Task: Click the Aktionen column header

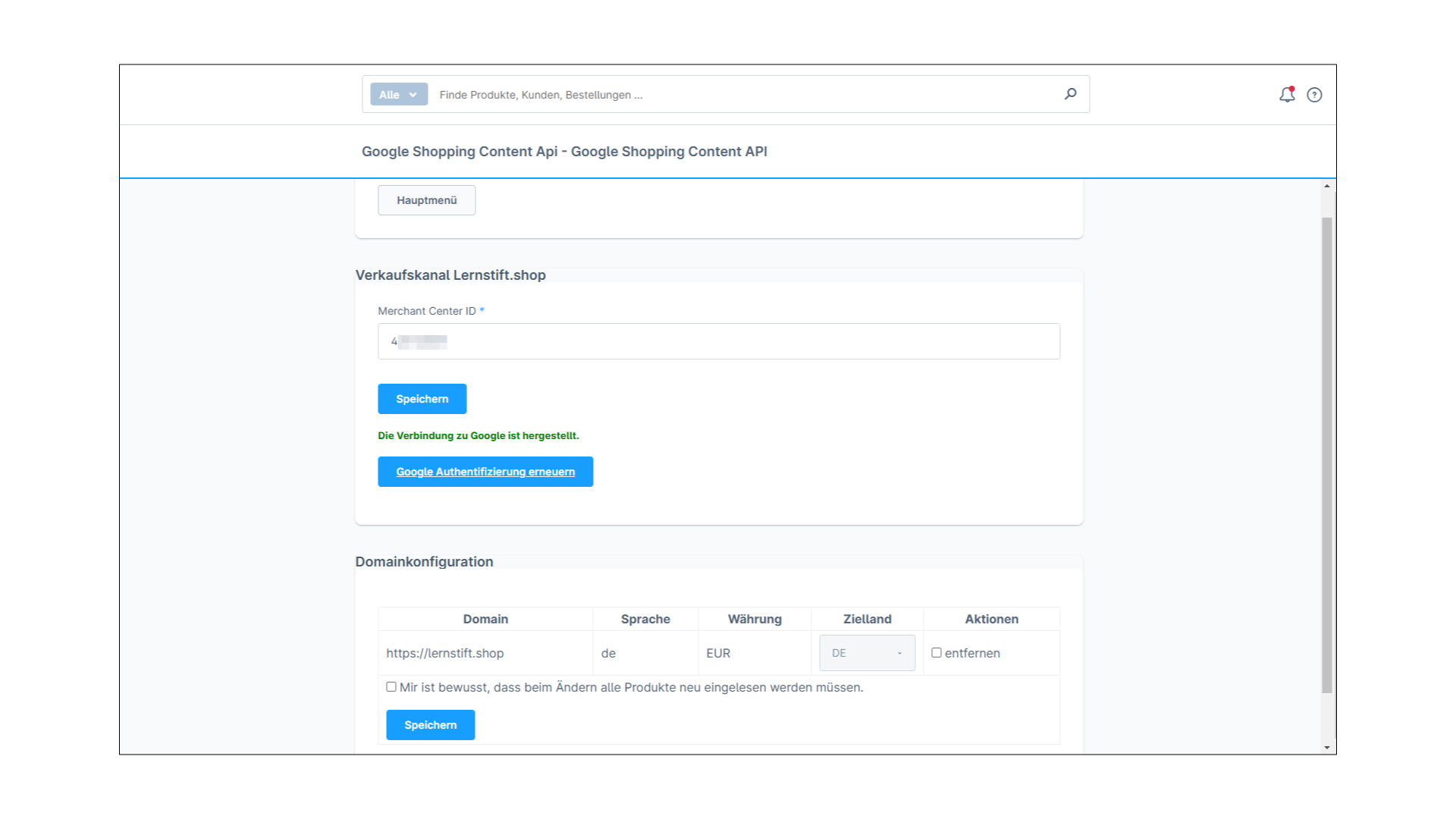Action: coord(992,619)
